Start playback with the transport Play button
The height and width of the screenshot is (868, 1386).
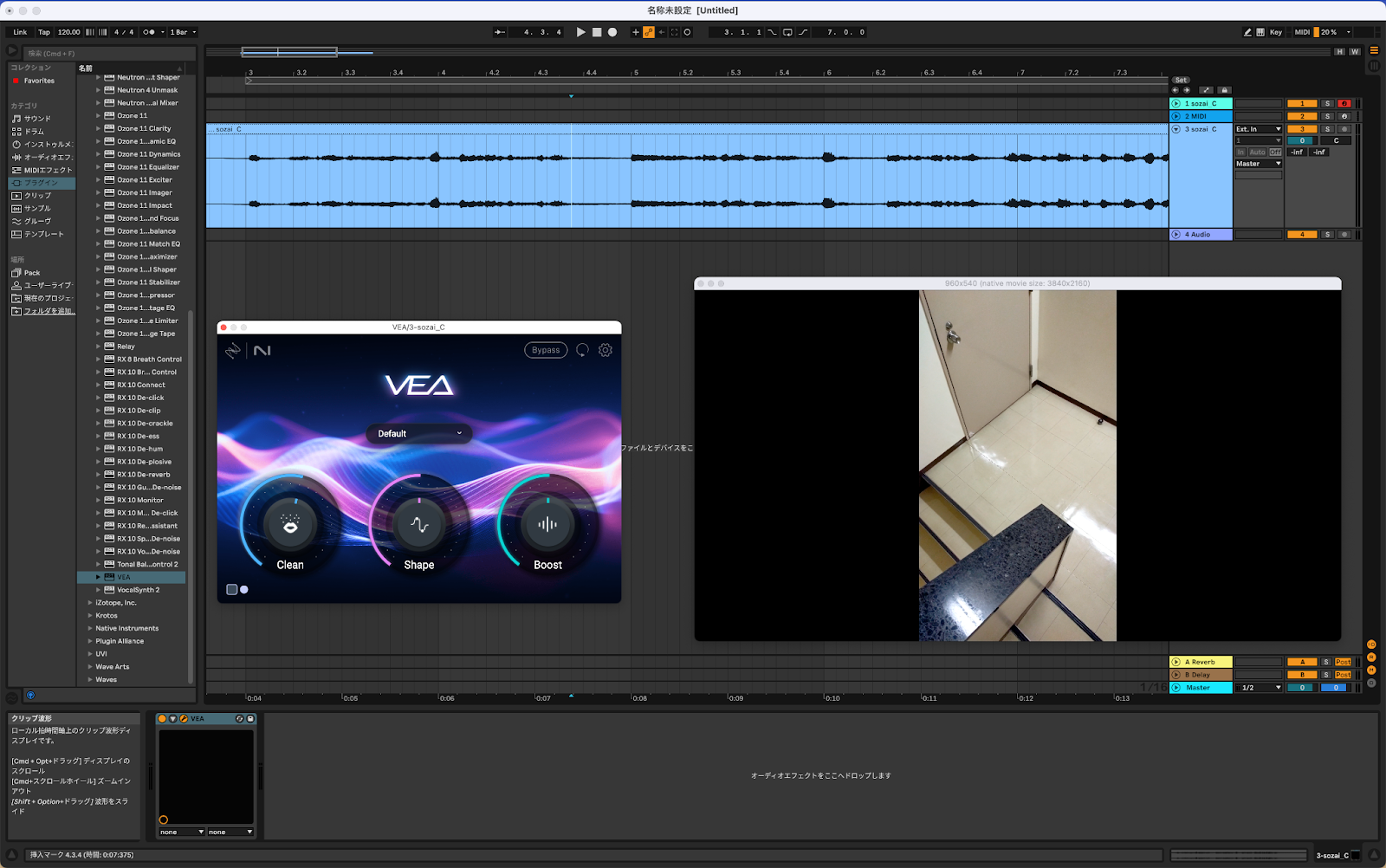pos(580,32)
